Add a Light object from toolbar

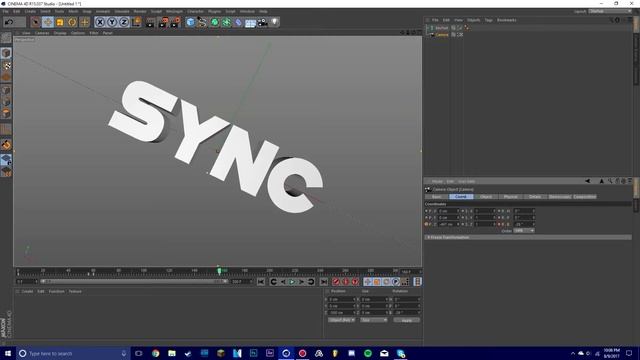(x=275, y=22)
